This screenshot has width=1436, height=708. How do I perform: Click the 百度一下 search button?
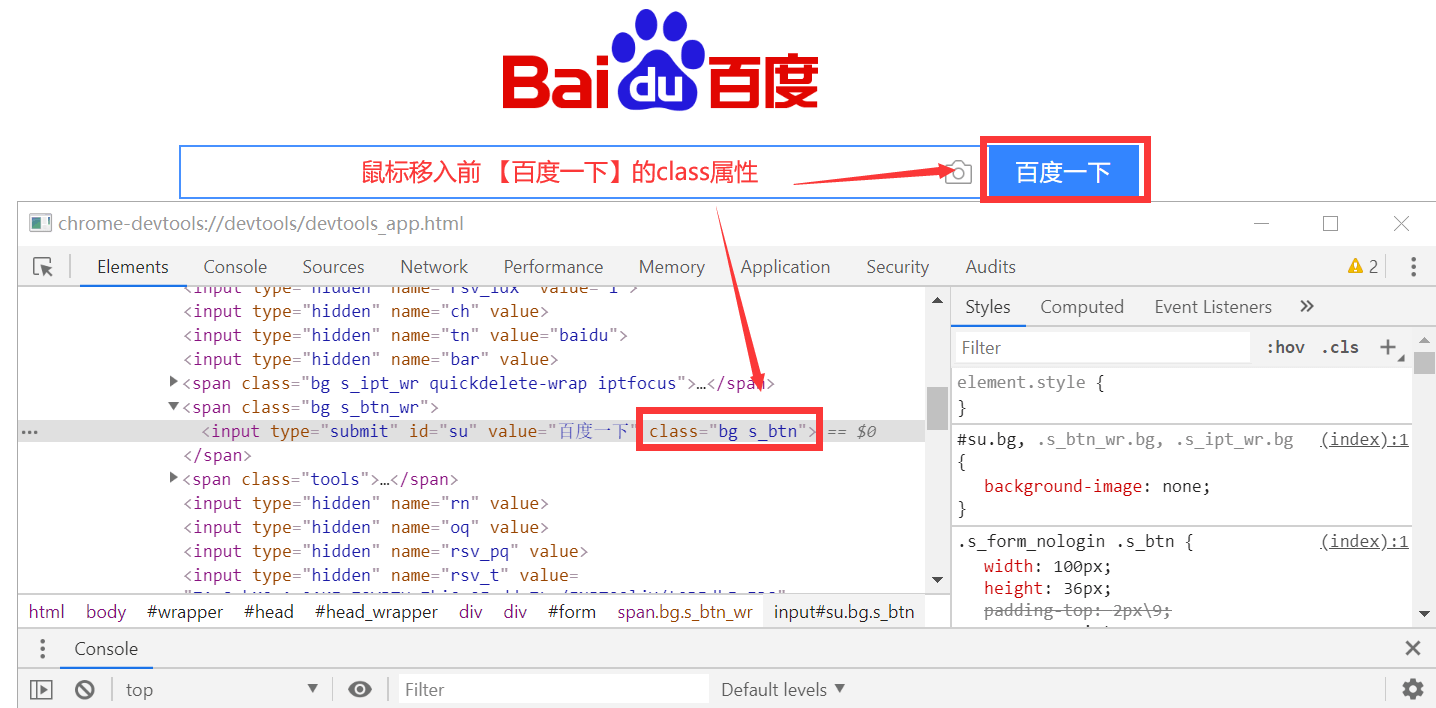(1064, 172)
